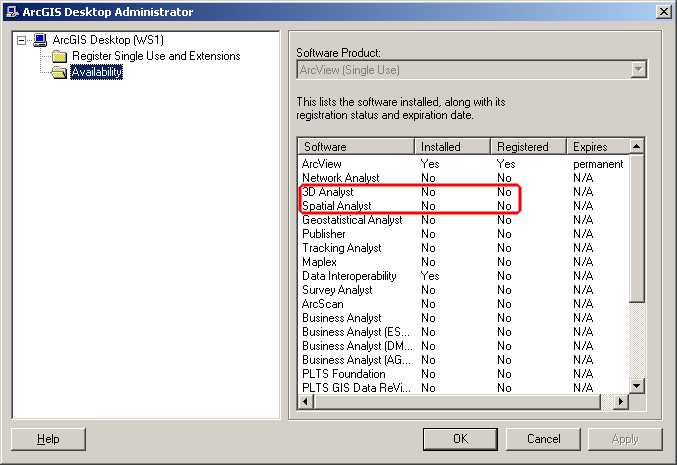Select the plain Business Analyst row
Viewport: 677px width, 465px height.
pos(464,318)
